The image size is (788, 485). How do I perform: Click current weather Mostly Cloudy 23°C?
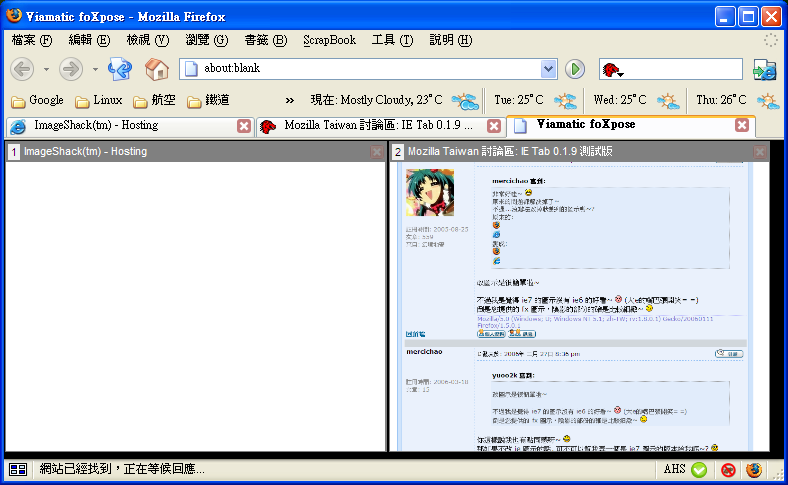point(395,101)
